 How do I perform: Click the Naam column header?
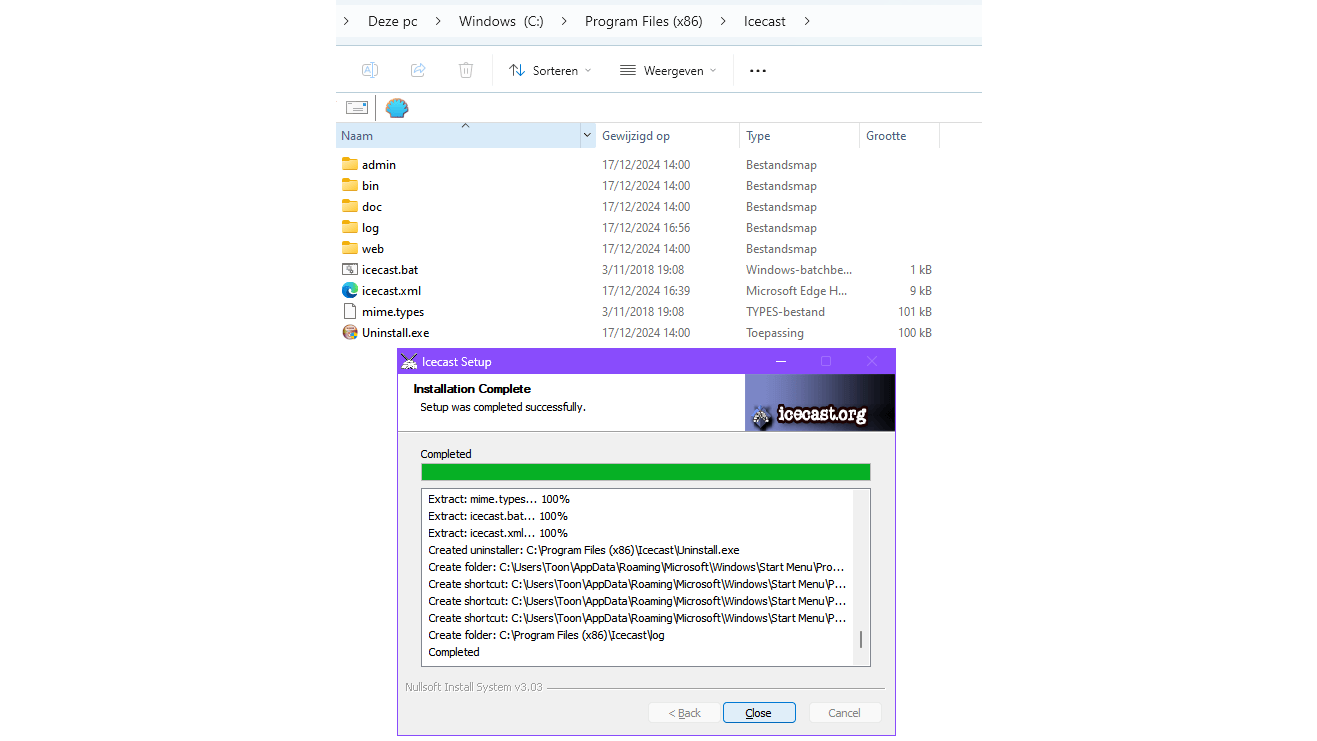tap(458, 136)
